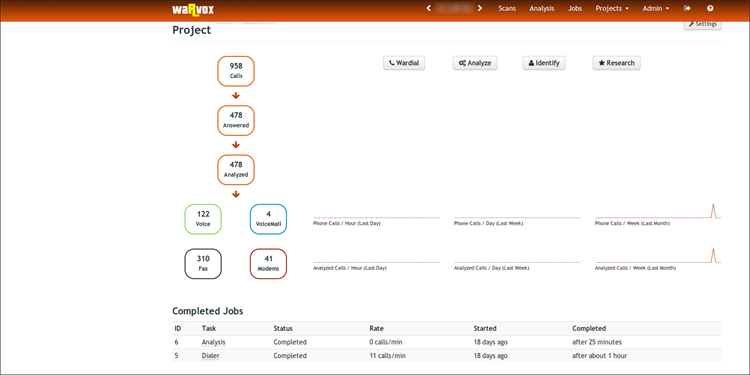Expand the Projects dropdown menu
Image resolution: width=750 pixels, height=375 pixels.
pyautogui.click(x=612, y=8)
